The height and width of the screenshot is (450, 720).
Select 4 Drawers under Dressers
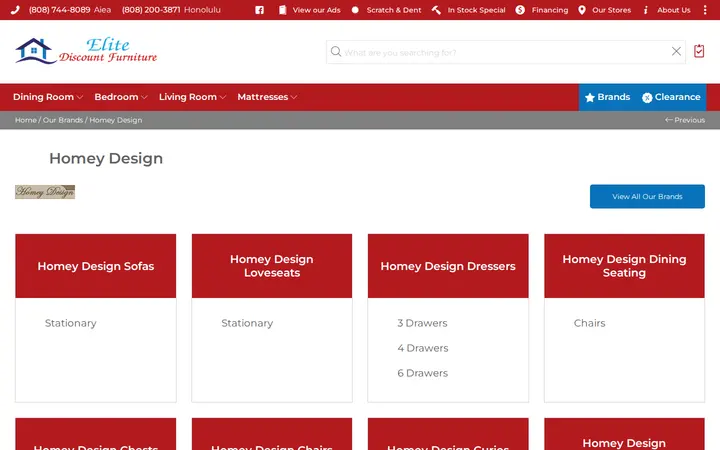point(423,348)
